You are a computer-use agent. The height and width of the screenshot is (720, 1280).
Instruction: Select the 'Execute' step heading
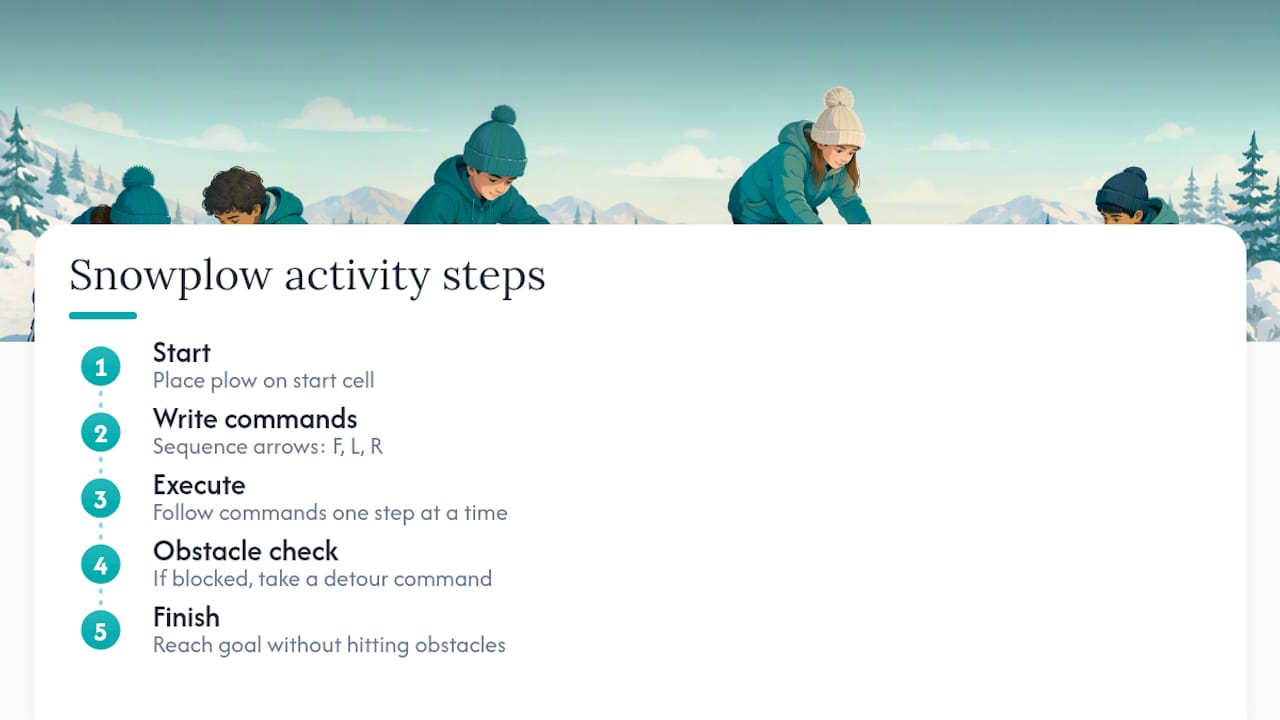pyautogui.click(x=199, y=485)
